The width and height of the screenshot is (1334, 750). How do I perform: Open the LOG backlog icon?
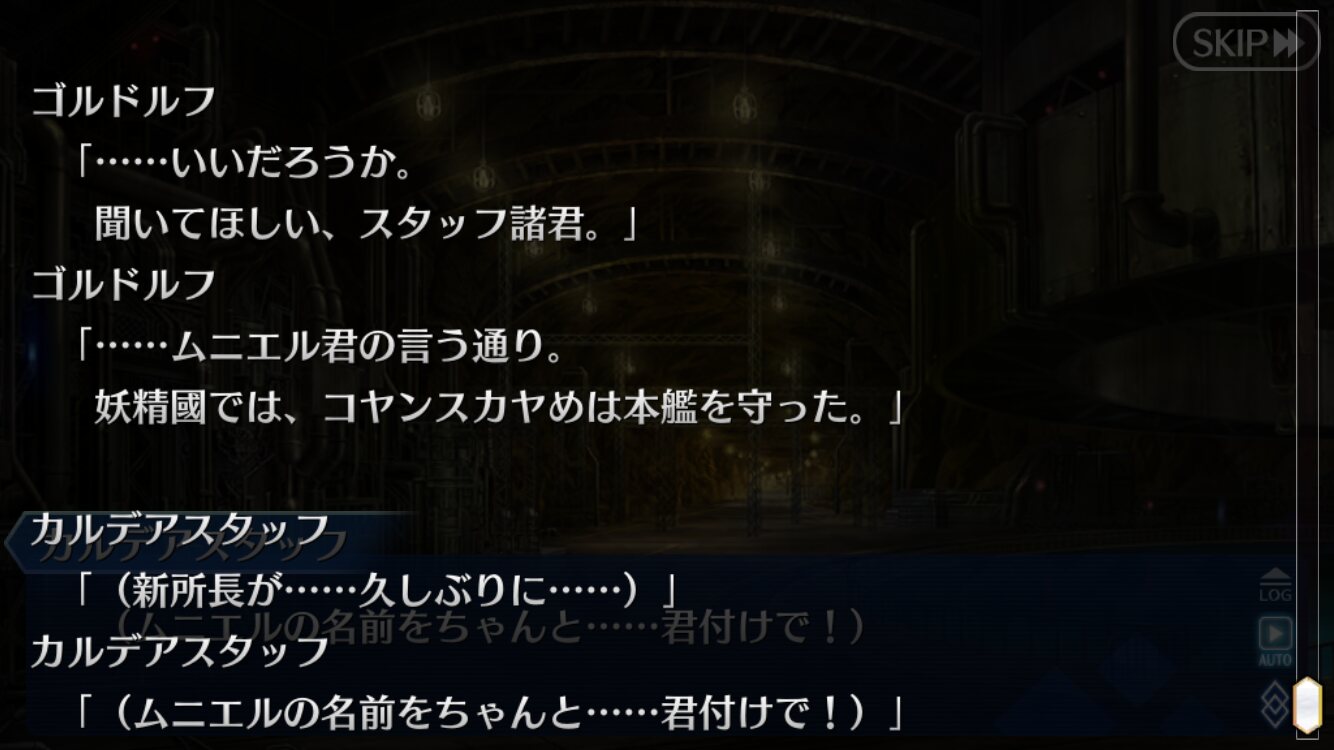tap(1275, 586)
